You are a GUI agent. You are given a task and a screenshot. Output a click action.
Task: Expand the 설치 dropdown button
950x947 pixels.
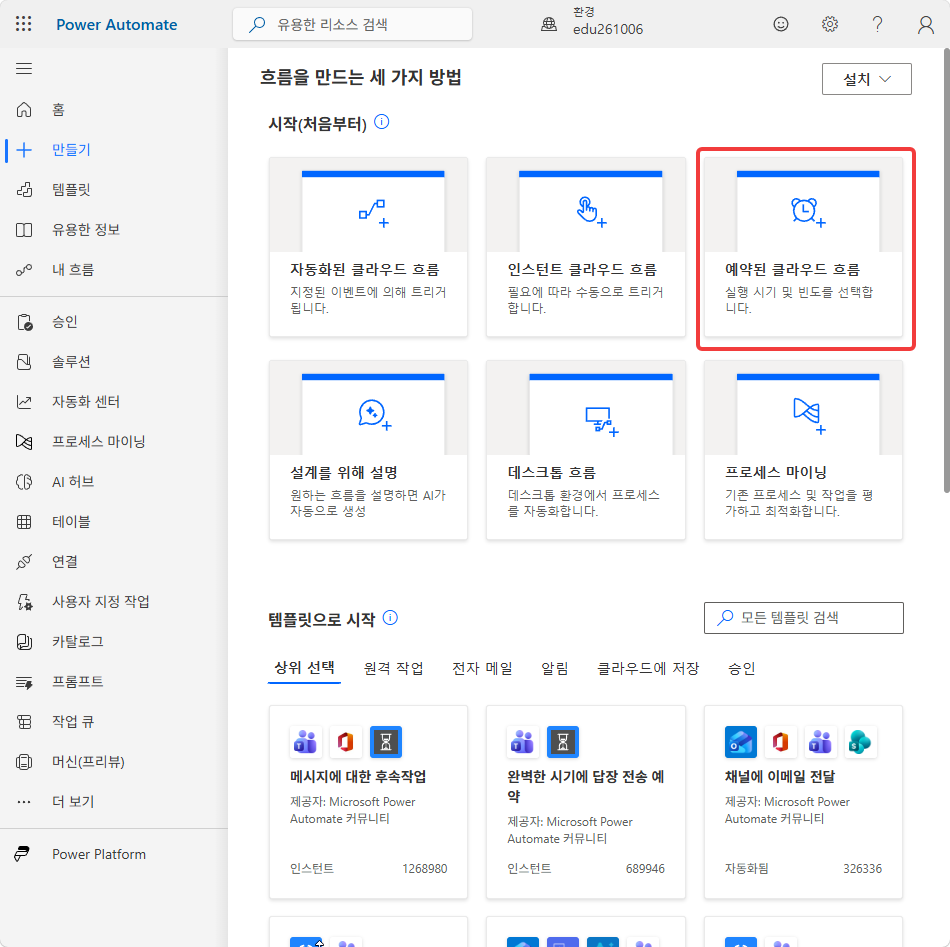(x=866, y=79)
